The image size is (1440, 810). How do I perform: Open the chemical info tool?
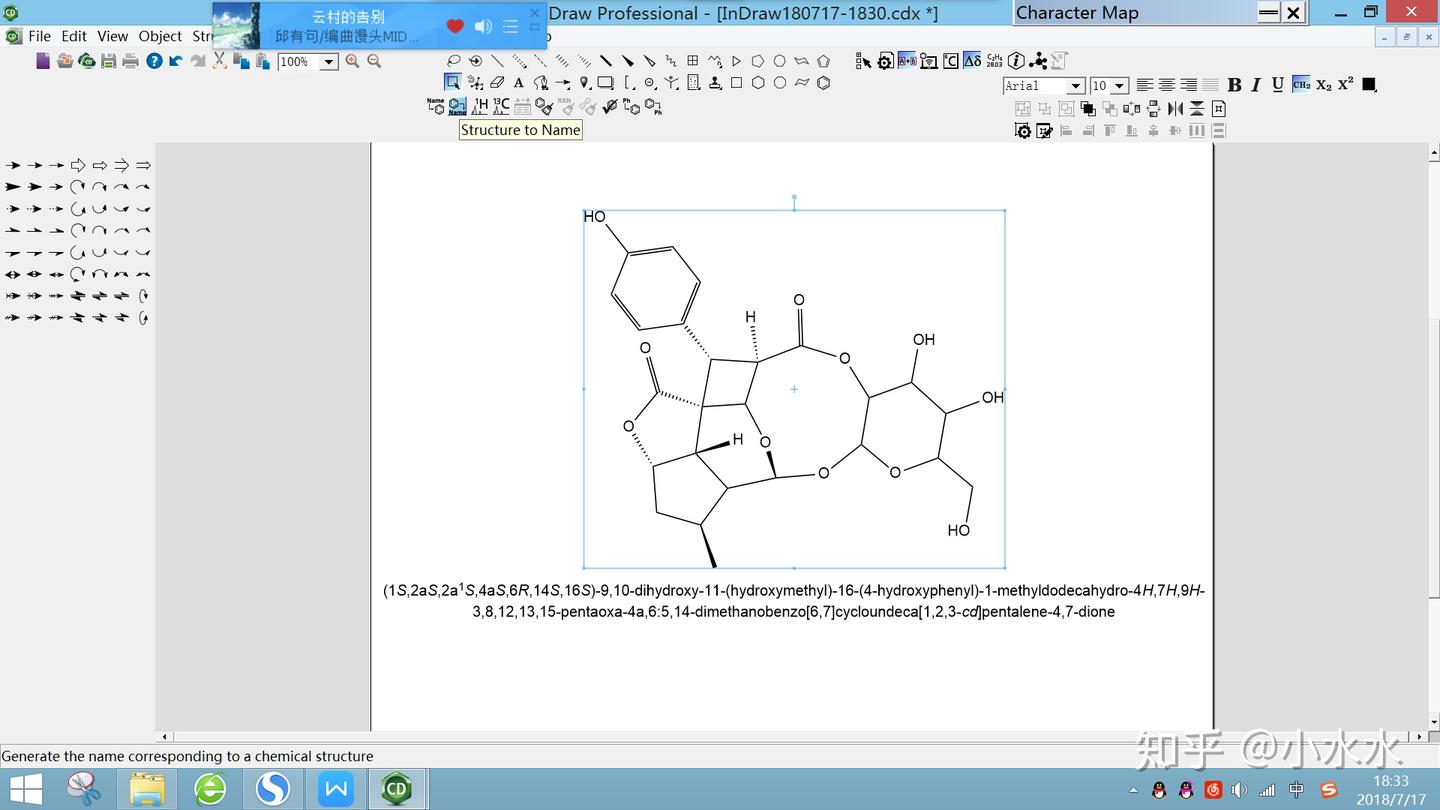pos(1016,61)
